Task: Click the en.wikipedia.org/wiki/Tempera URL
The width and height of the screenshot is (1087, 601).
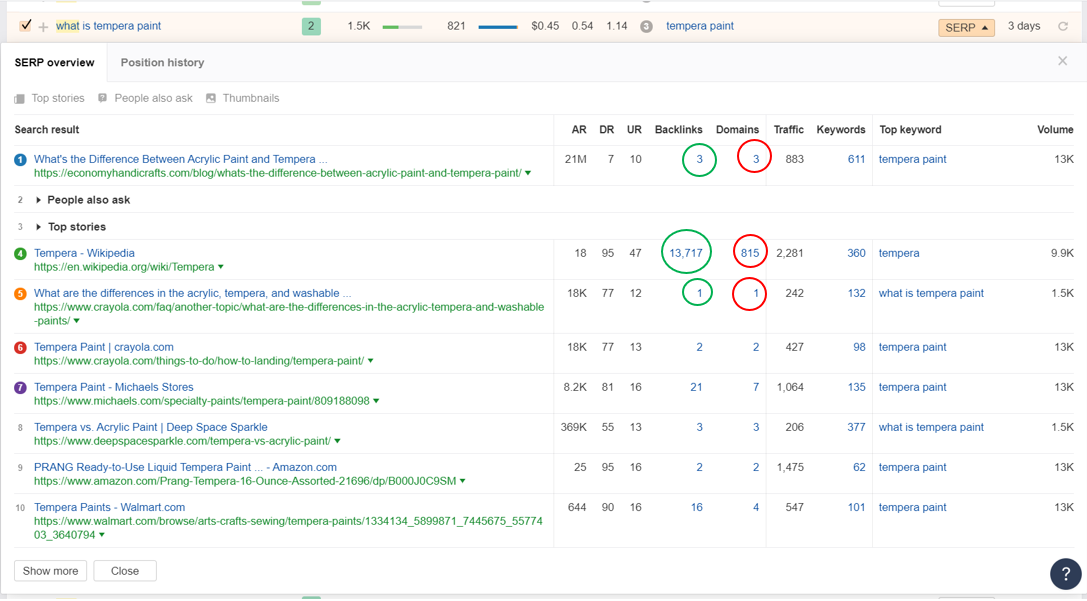Action: (x=124, y=267)
